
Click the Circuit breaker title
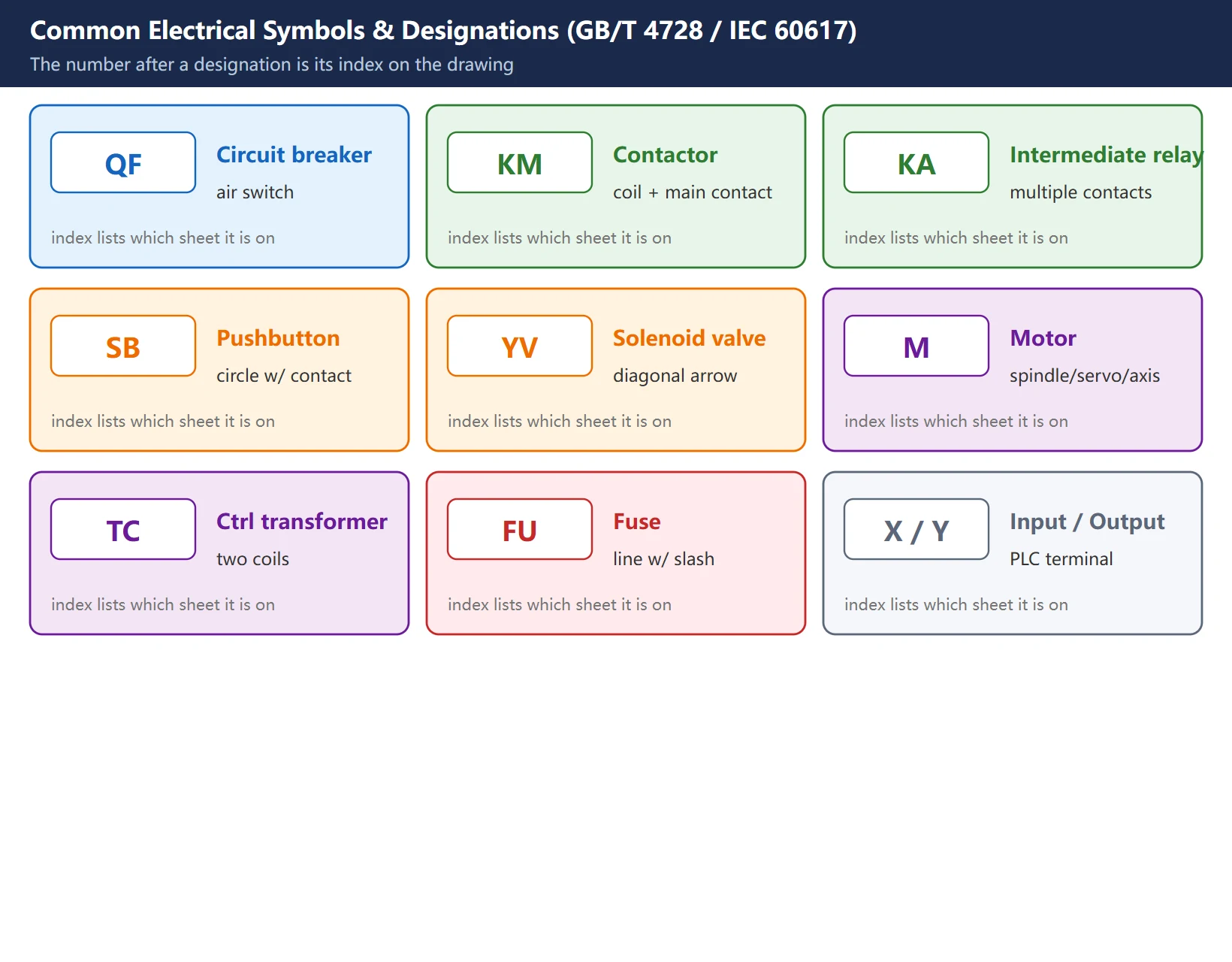(294, 155)
